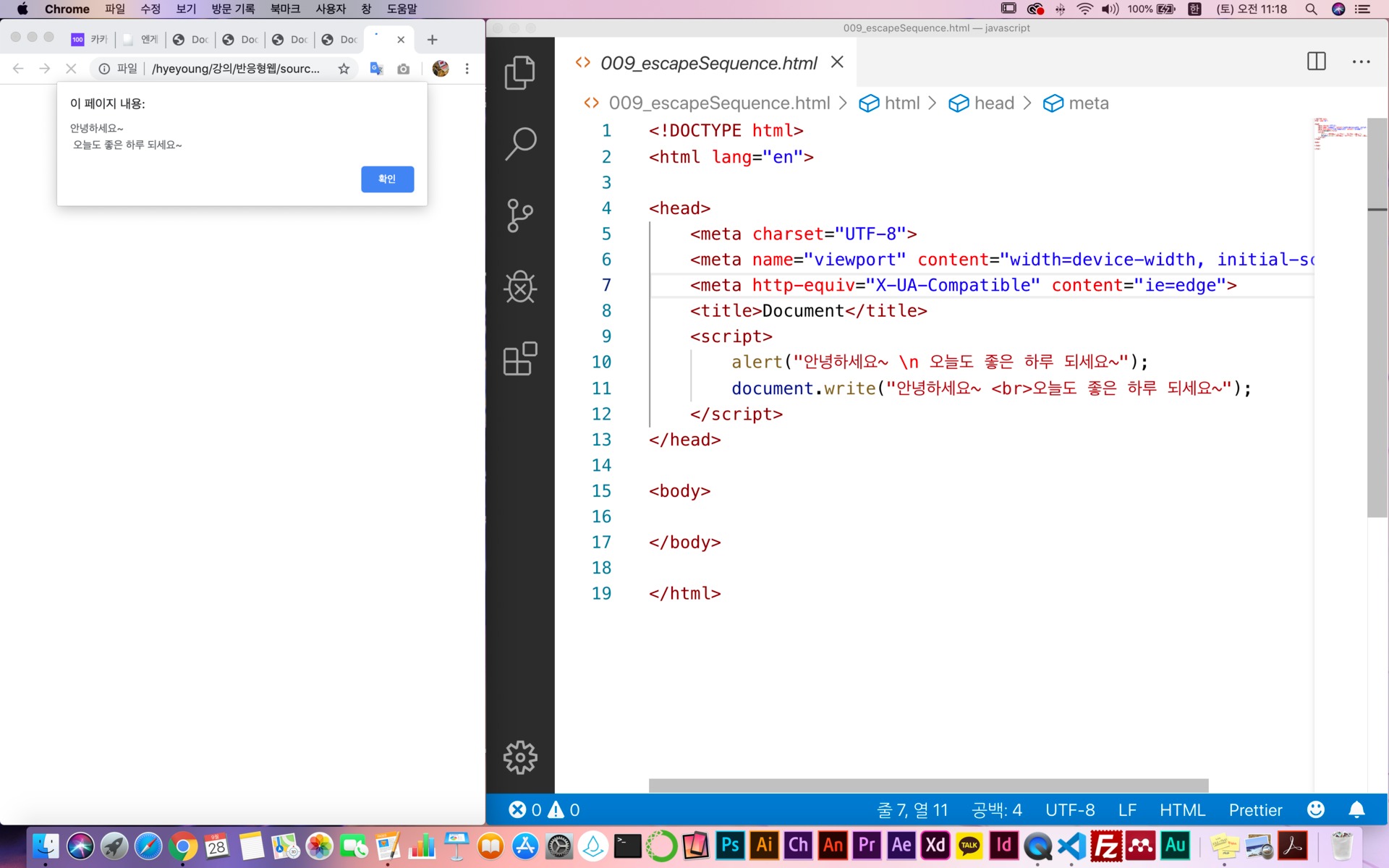Viewport: 1389px width, 868px height.
Task: Open the Extensions view
Action: point(519,359)
